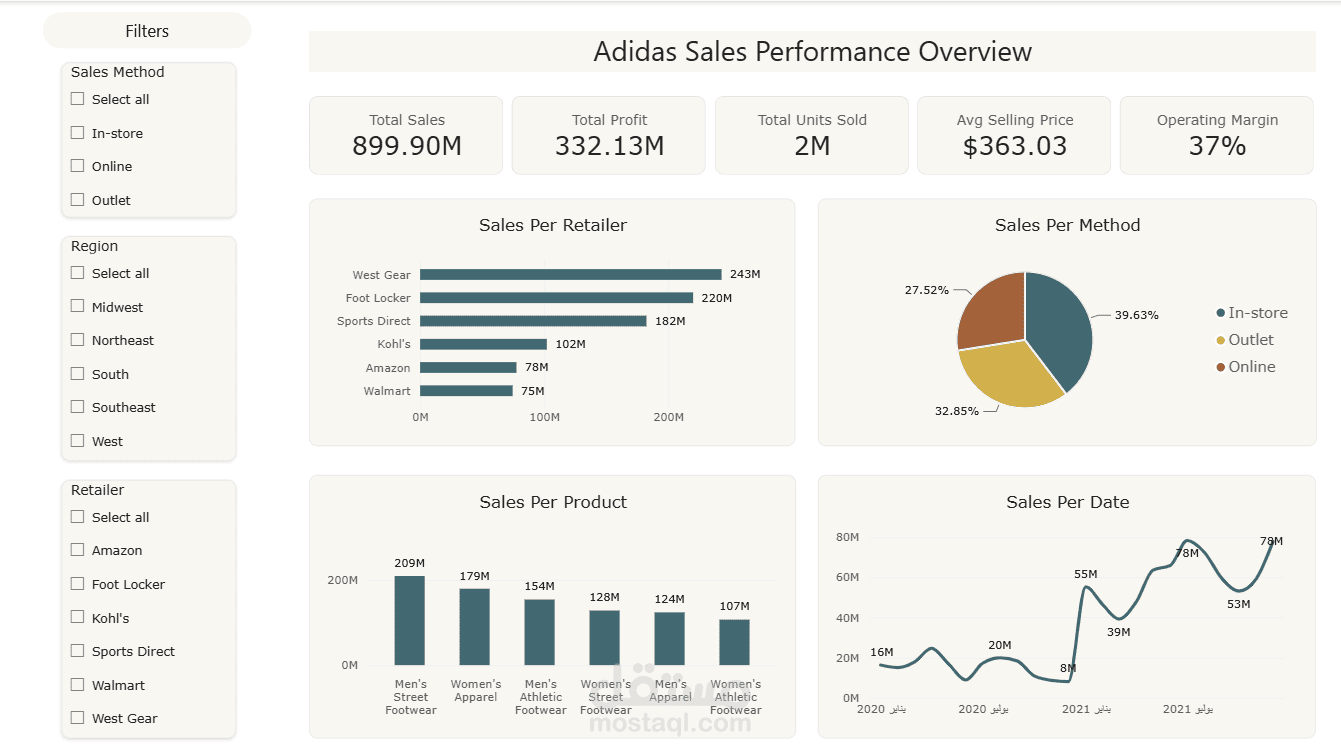
Task: Enable the South region checkbox
Action: point(77,374)
